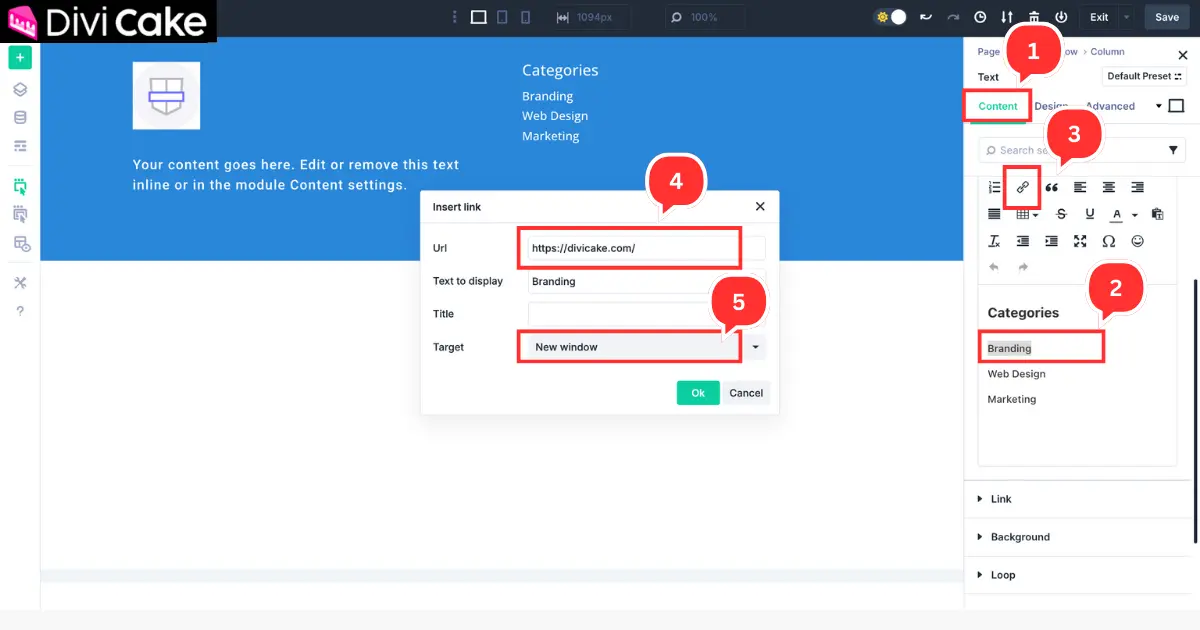Select the green click-mode cursor icon

(x=20, y=186)
